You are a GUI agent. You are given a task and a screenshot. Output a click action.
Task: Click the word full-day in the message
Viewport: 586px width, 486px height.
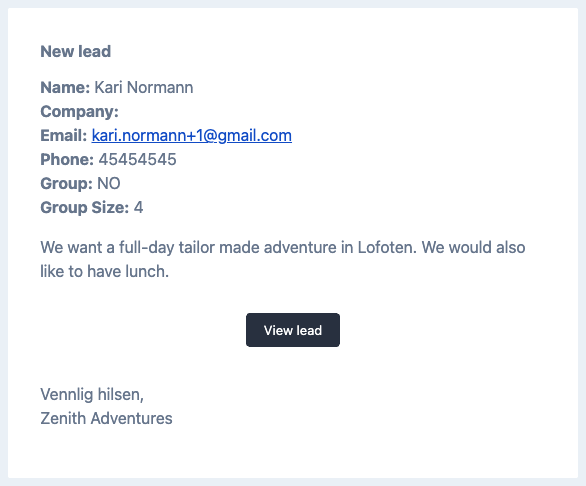146,248
